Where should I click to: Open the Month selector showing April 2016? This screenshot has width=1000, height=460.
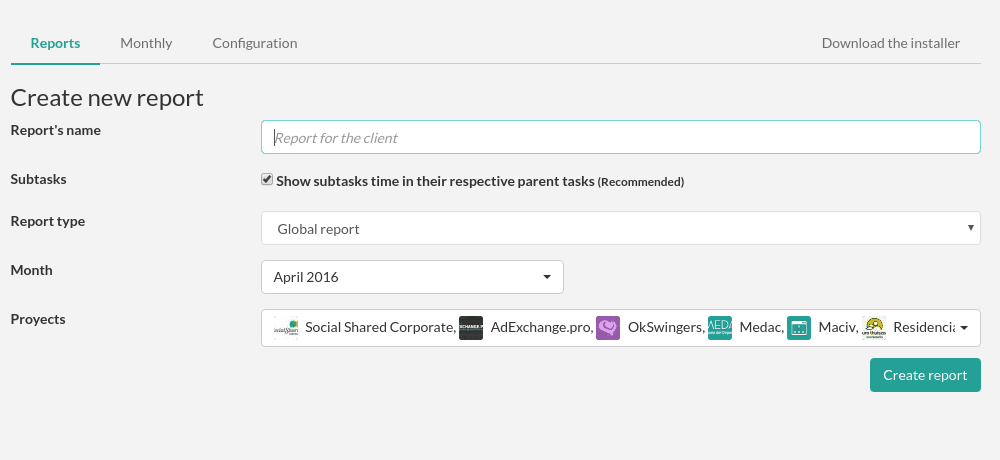click(412, 277)
